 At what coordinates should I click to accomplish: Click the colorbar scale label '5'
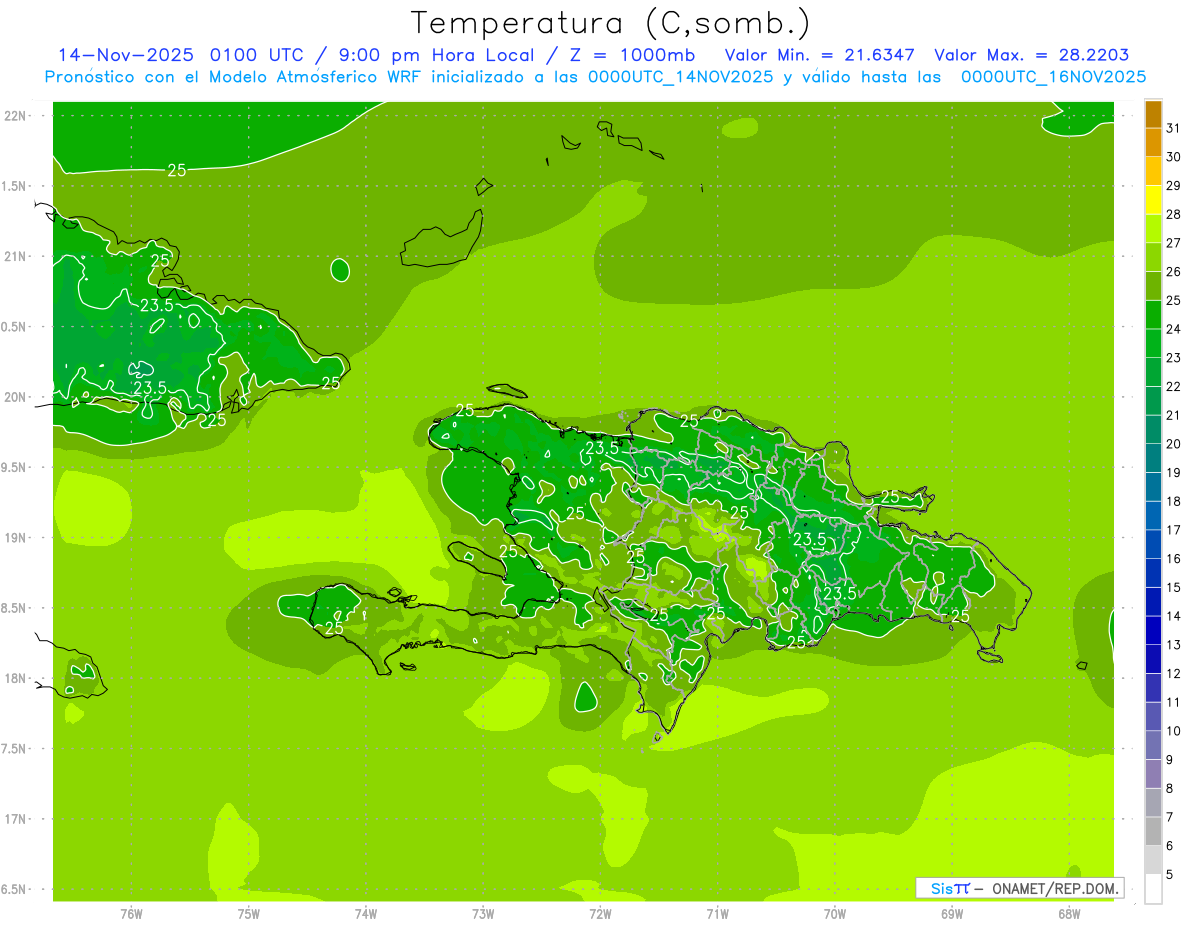tap(1170, 875)
